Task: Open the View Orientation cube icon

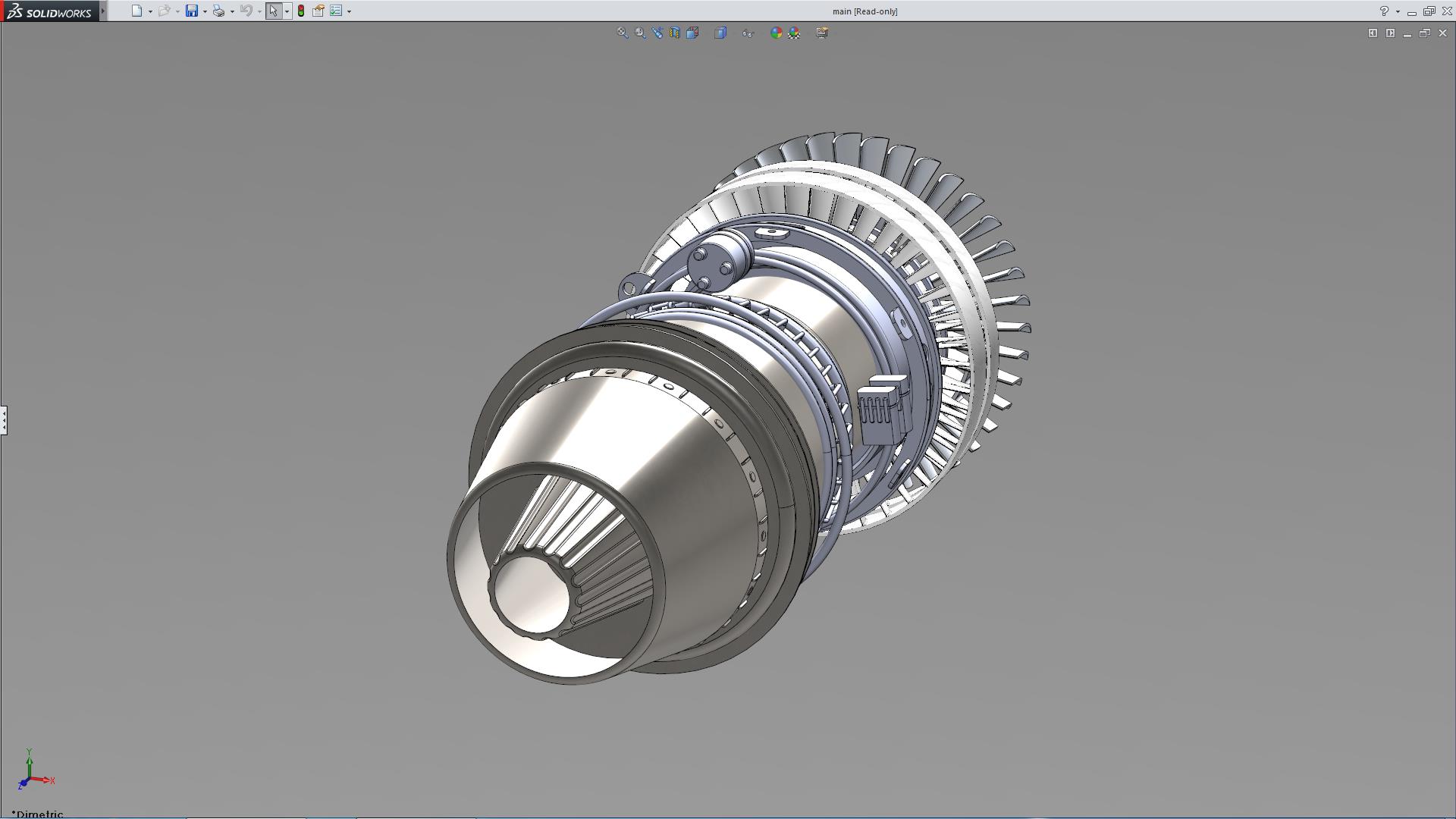Action: coord(692,33)
